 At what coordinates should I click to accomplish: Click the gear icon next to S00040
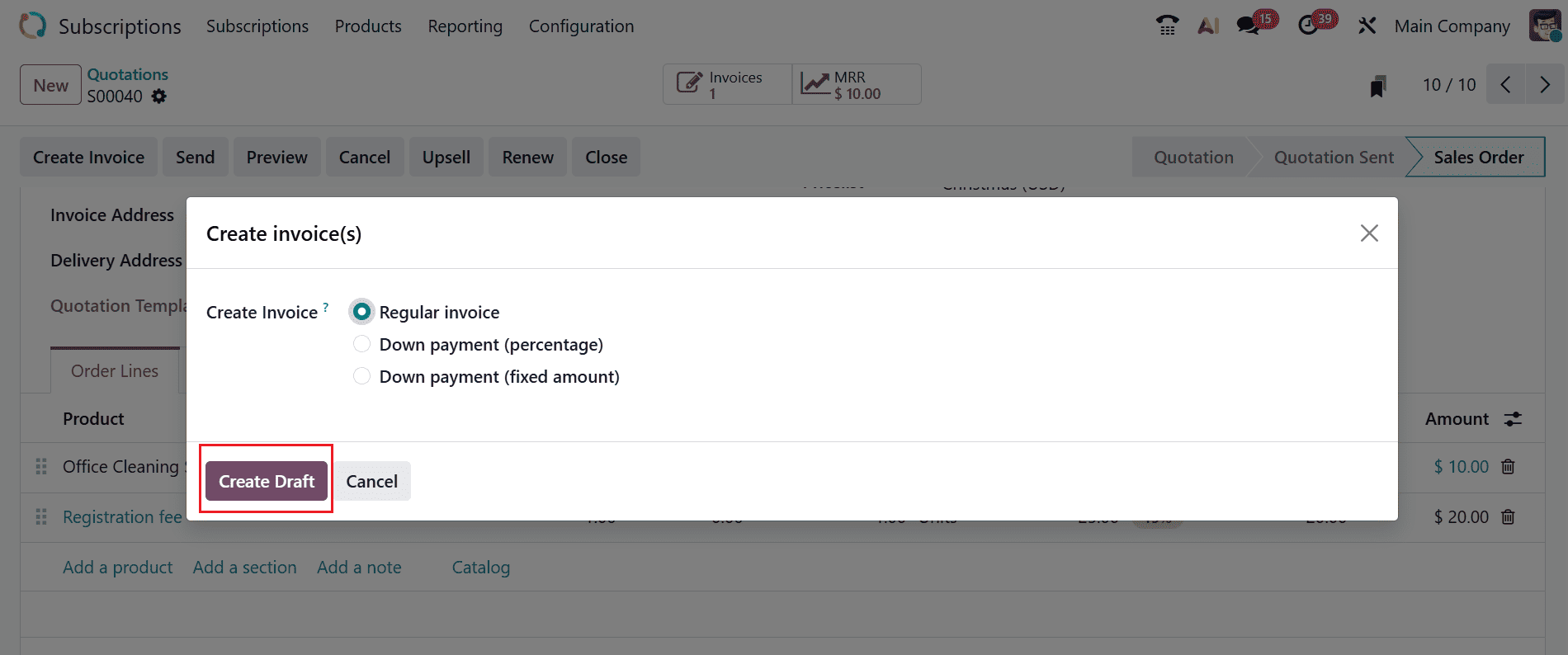[159, 97]
